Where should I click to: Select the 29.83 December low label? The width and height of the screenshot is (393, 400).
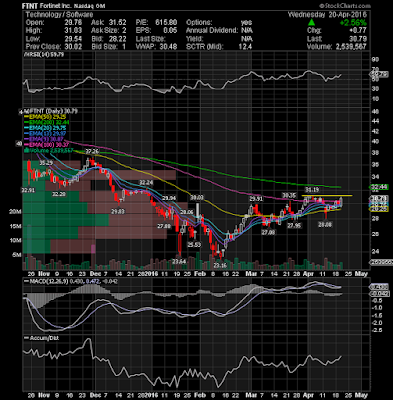point(118,211)
